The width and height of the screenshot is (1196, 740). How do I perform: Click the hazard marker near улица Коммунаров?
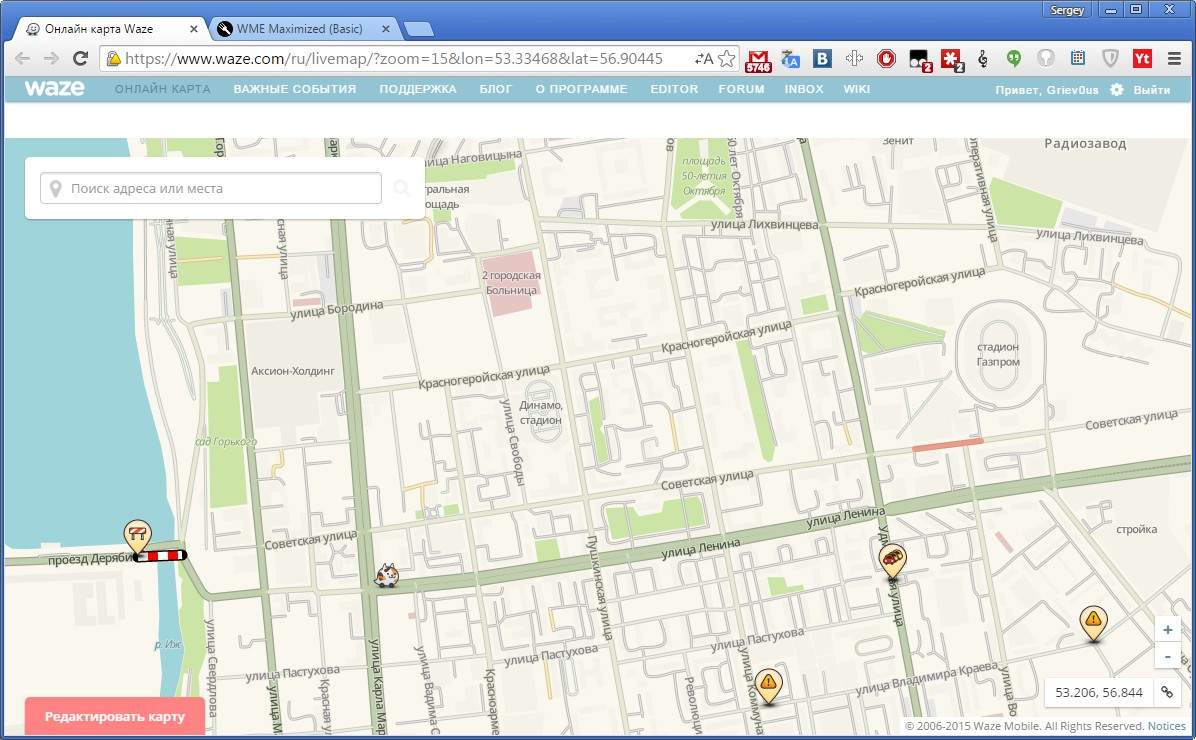point(768,685)
